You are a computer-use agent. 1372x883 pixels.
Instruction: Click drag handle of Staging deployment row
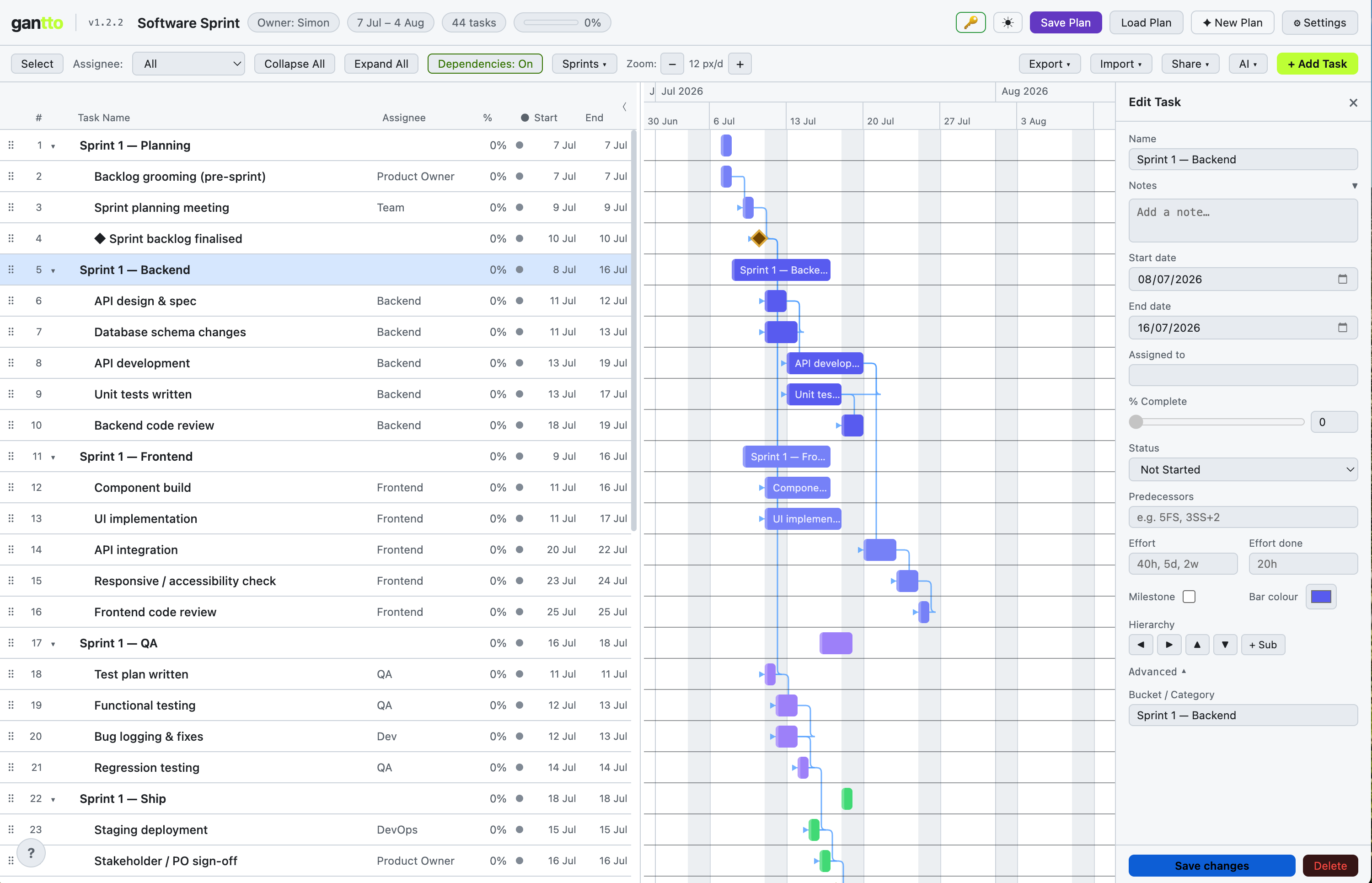(11, 829)
